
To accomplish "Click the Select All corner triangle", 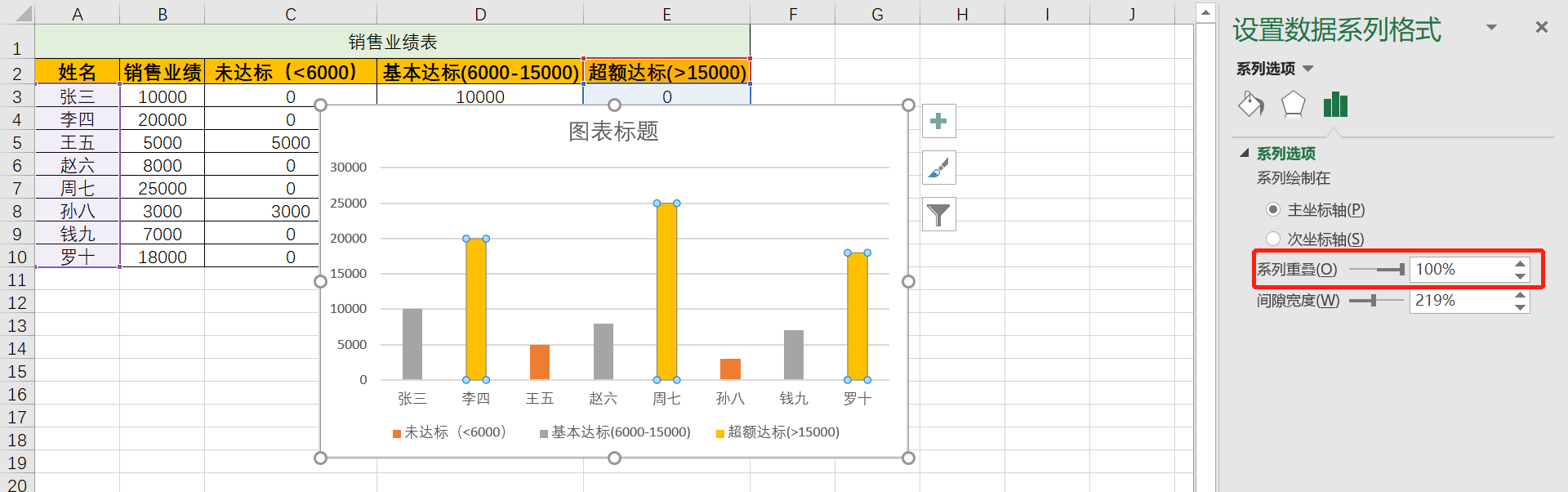I will point(23,13).
